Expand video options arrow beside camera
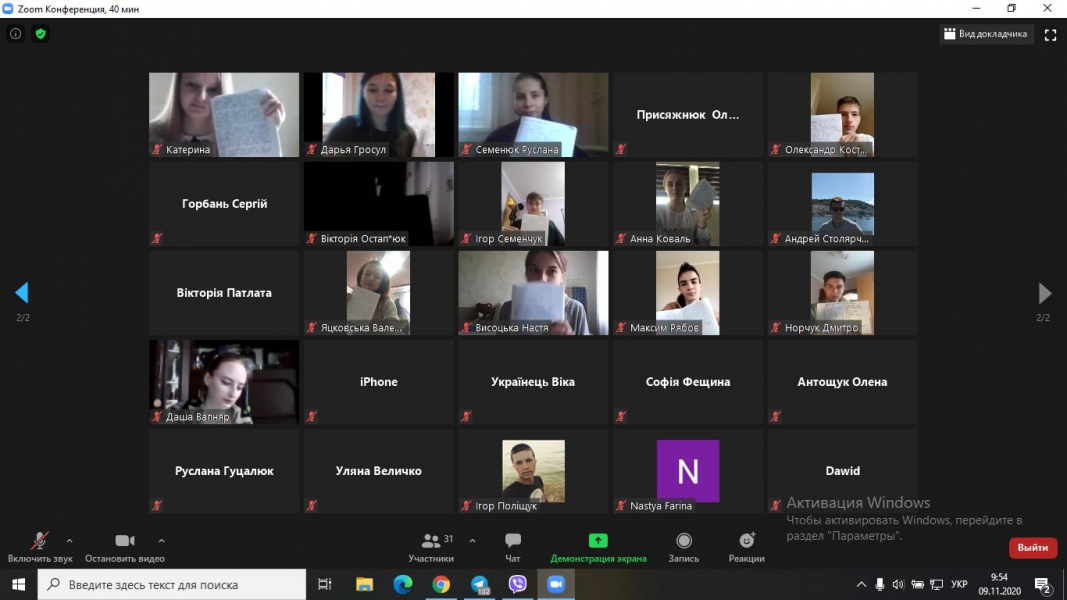The height and width of the screenshot is (600, 1067). [x=161, y=540]
